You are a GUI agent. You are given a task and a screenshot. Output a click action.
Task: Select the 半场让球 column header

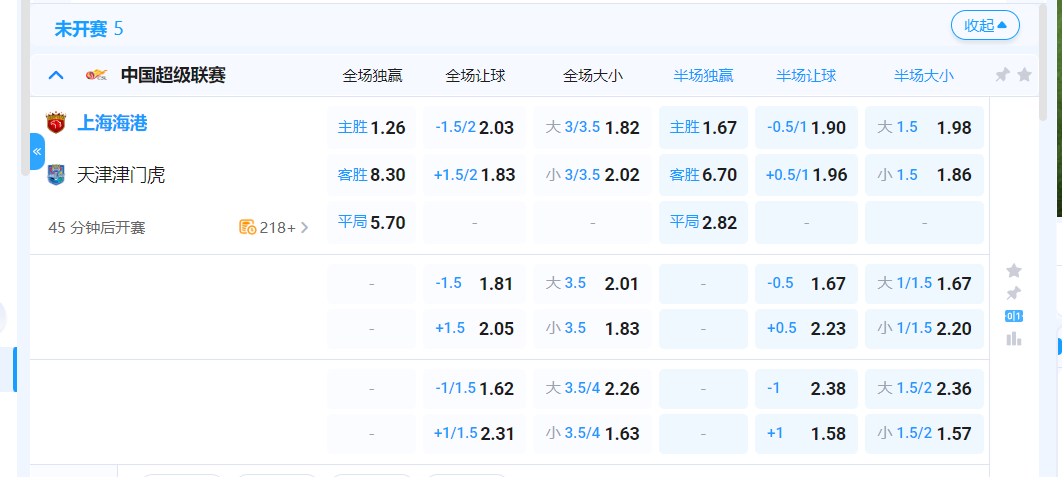pos(806,75)
